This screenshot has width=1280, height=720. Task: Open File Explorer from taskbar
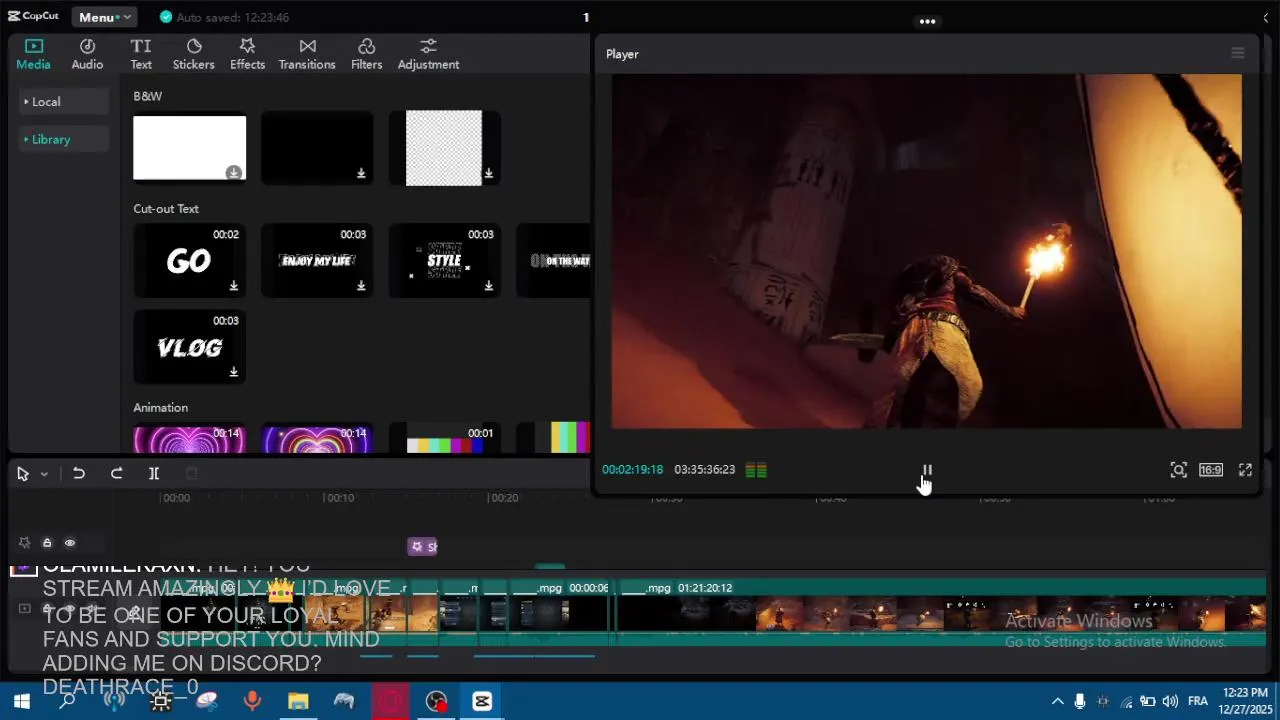pyautogui.click(x=298, y=701)
